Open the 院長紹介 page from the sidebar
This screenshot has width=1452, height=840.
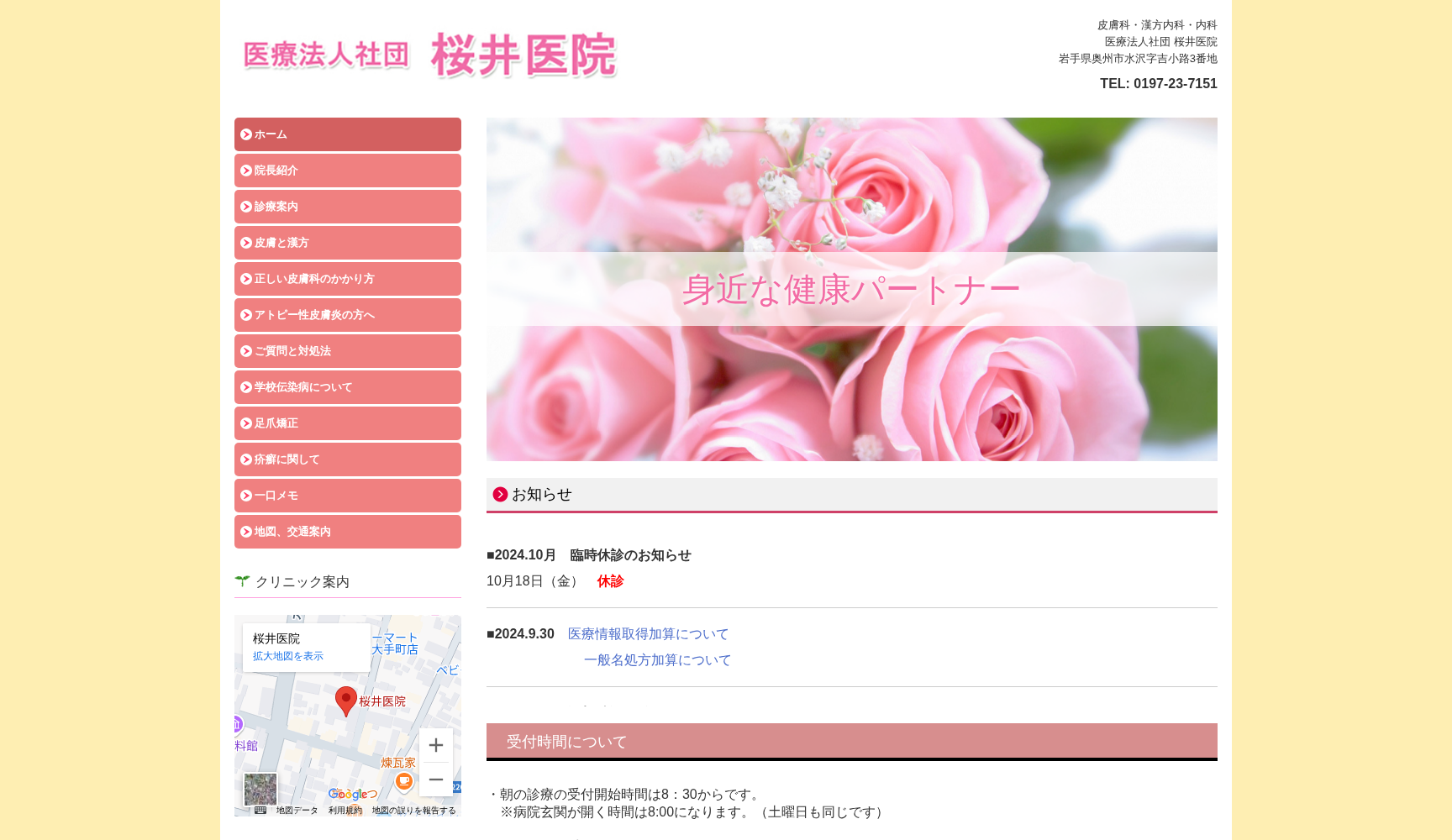click(x=347, y=170)
